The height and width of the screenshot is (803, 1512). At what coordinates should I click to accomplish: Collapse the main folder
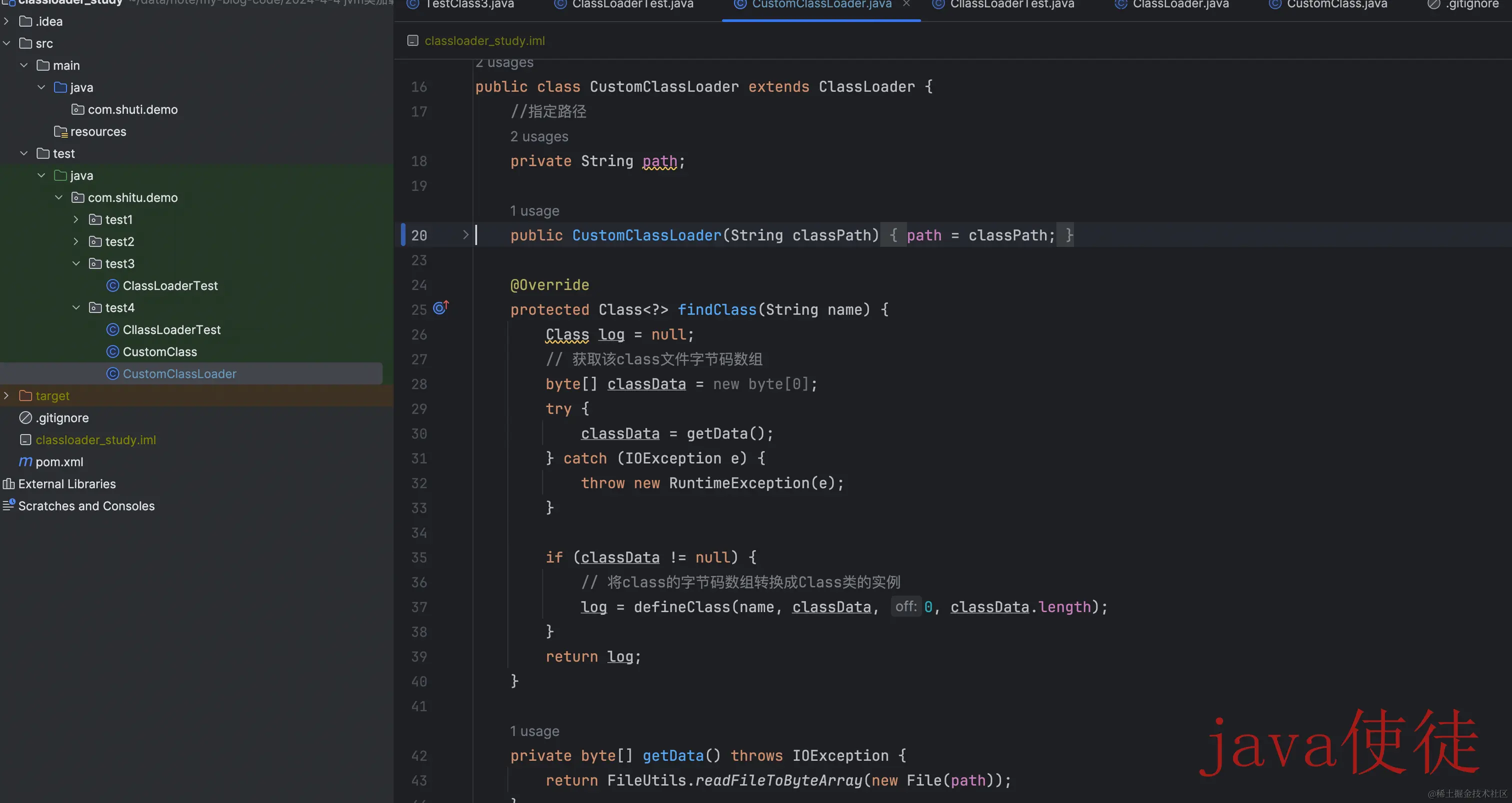click(x=24, y=65)
